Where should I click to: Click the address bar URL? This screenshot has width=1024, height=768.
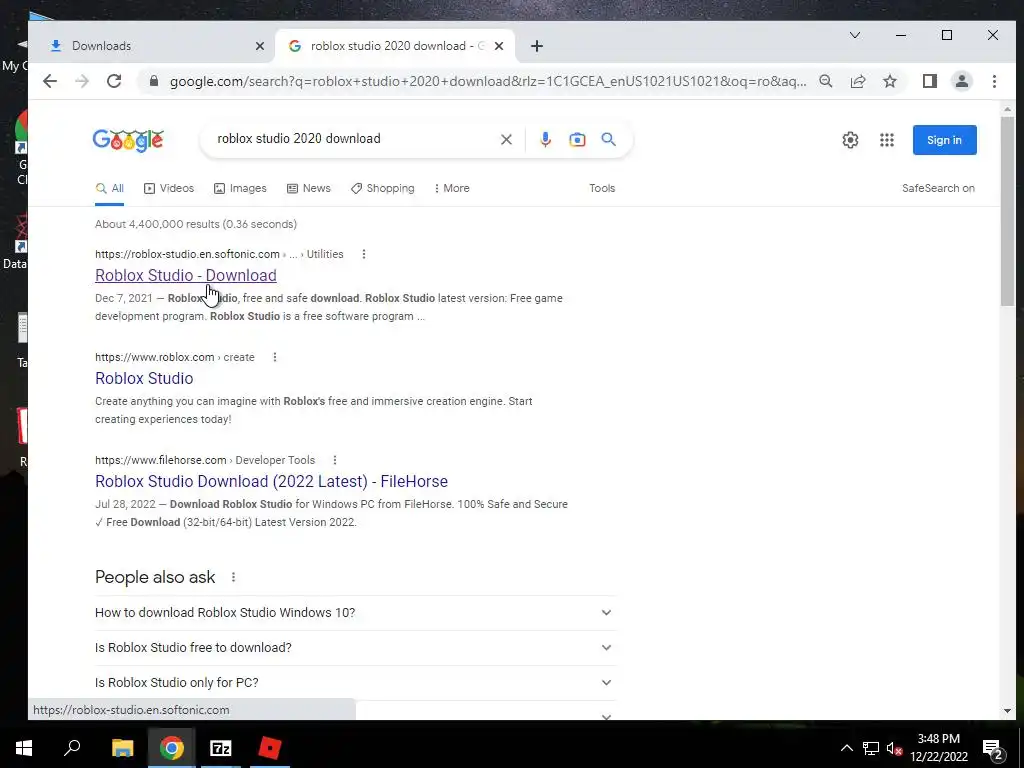click(x=487, y=81)
